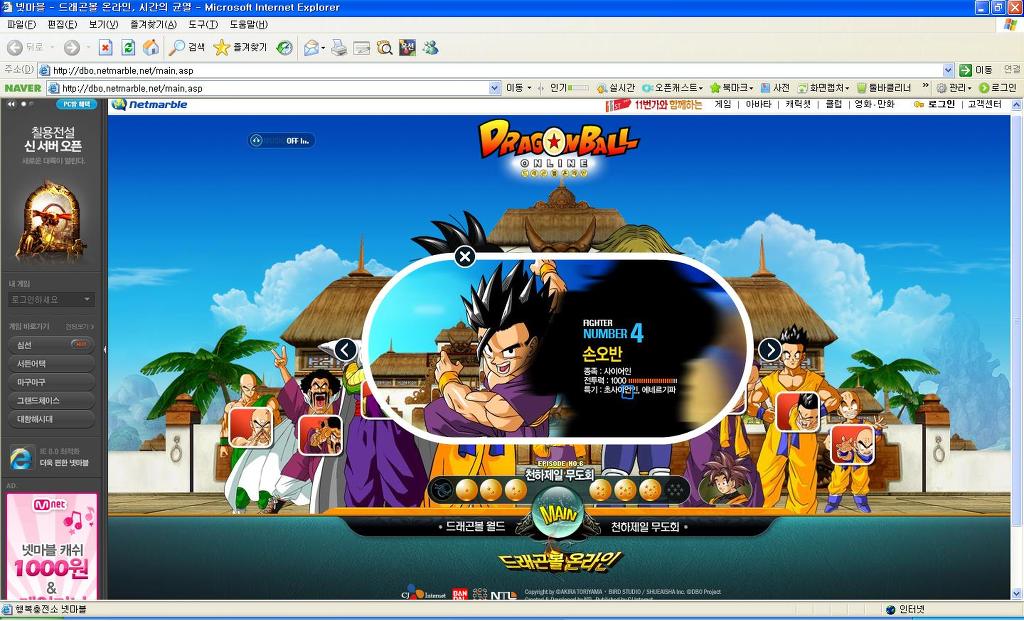The width and height of the screenshot is (1024, 621).
Task: Select the Krillin fighter thumbnail
Action: pos(852,445)
